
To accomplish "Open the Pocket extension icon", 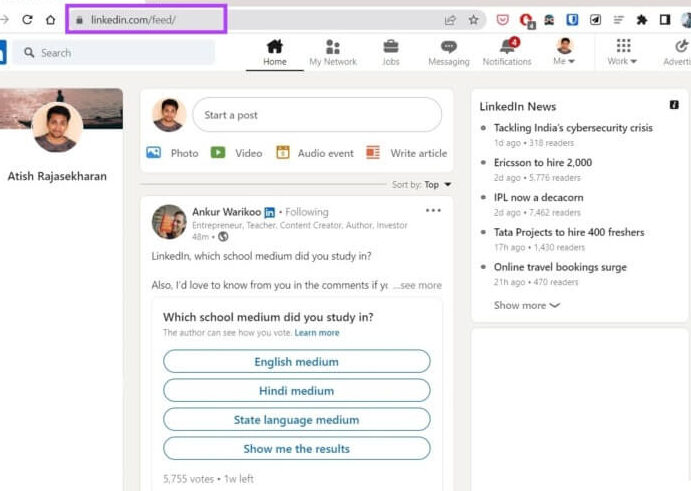I will (x=502, y=20).
